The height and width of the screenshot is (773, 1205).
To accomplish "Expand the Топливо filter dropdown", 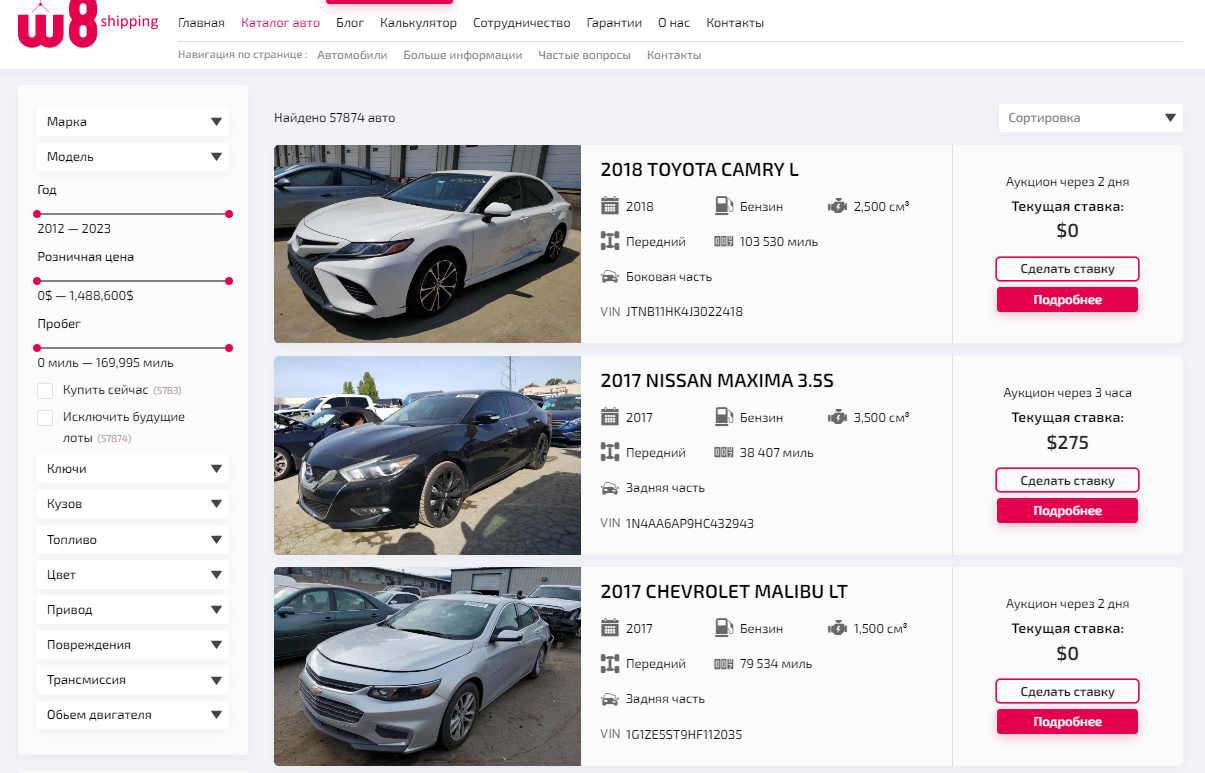I will (x=133, y=540).
